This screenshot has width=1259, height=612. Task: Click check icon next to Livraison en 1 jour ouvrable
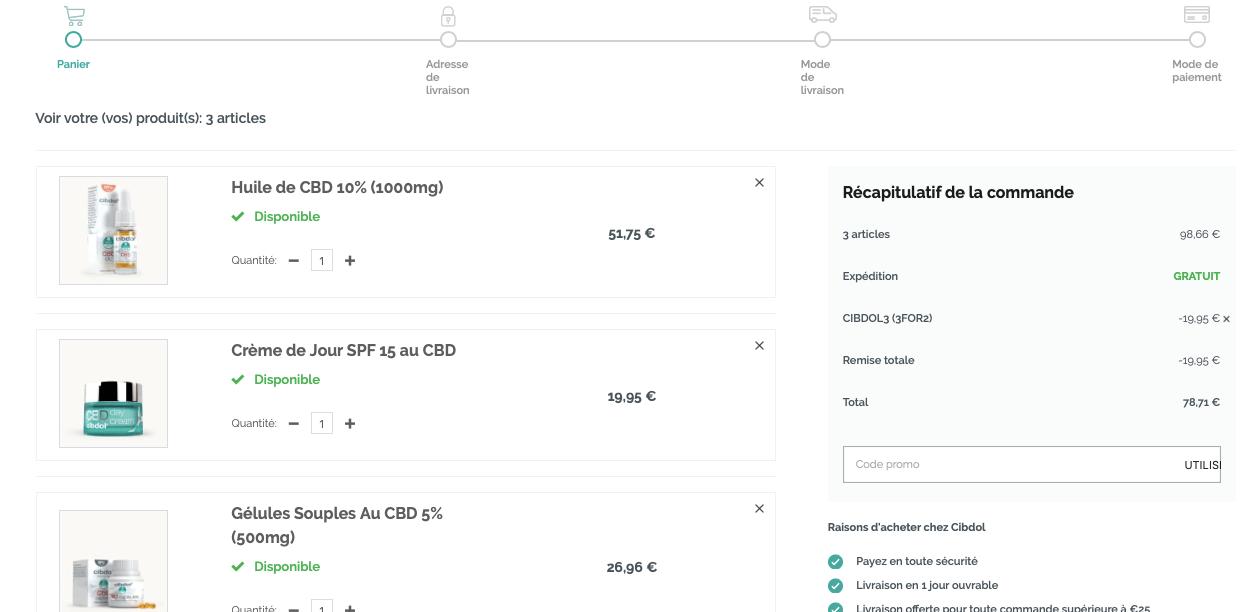[835, 585]
